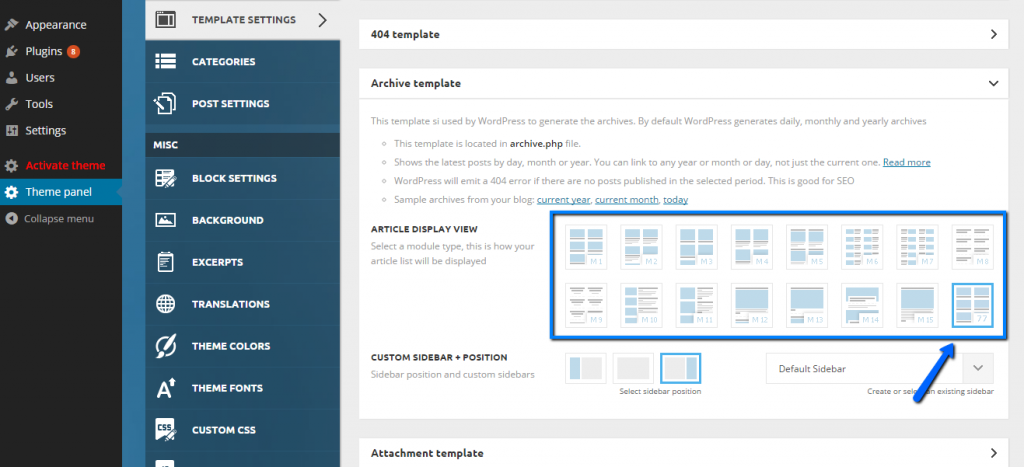The width and height of the screenshot is (1024, 467).
Task: Set sidebar position to left
Action: tap(586, 368)
